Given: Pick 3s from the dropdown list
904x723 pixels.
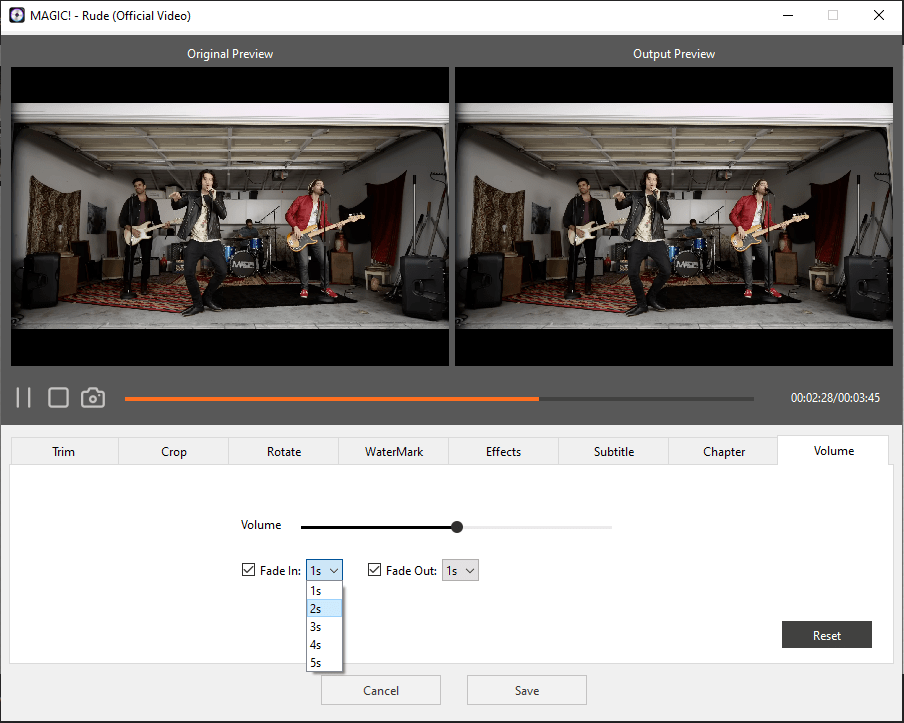Looking at the screenshot, I should tap(324, 627).
